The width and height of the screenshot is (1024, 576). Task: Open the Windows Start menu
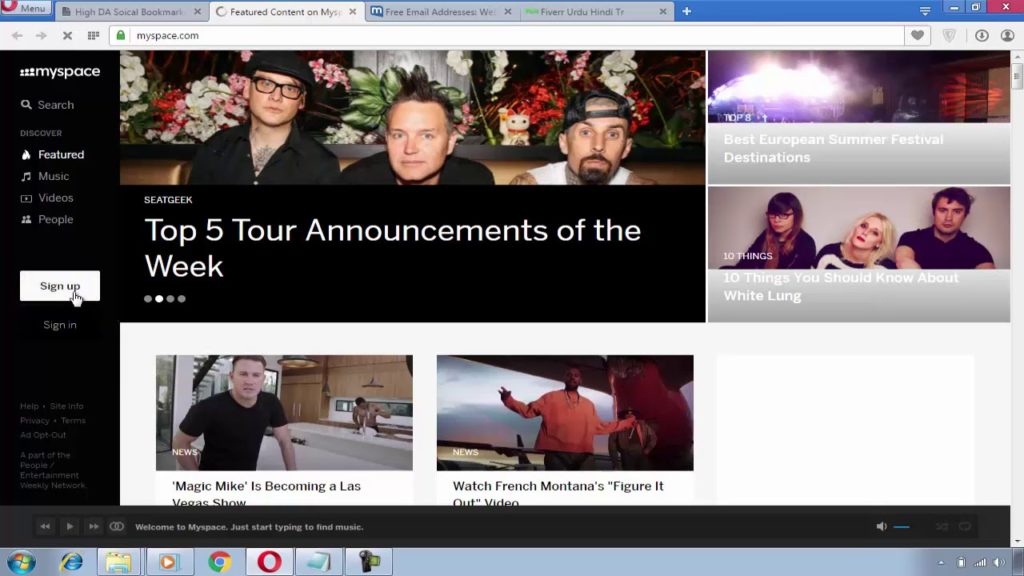22,562
